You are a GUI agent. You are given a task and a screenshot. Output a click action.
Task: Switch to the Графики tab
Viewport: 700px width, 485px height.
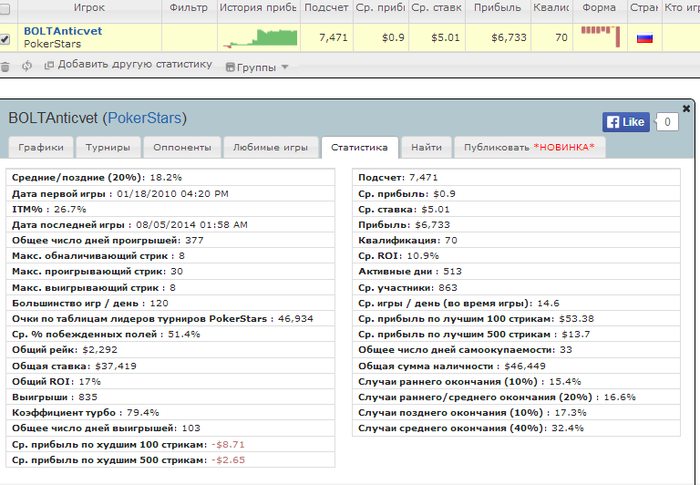tap(41, 147)
